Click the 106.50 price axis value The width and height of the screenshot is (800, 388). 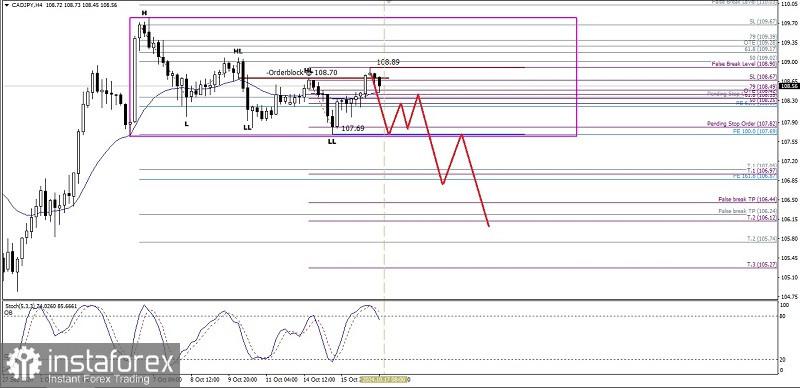pos(790,200)
